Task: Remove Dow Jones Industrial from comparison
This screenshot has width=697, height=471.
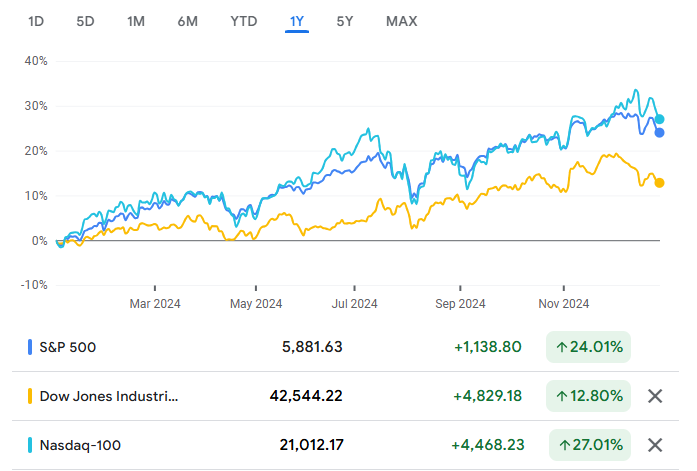Action: coord(655,396)
